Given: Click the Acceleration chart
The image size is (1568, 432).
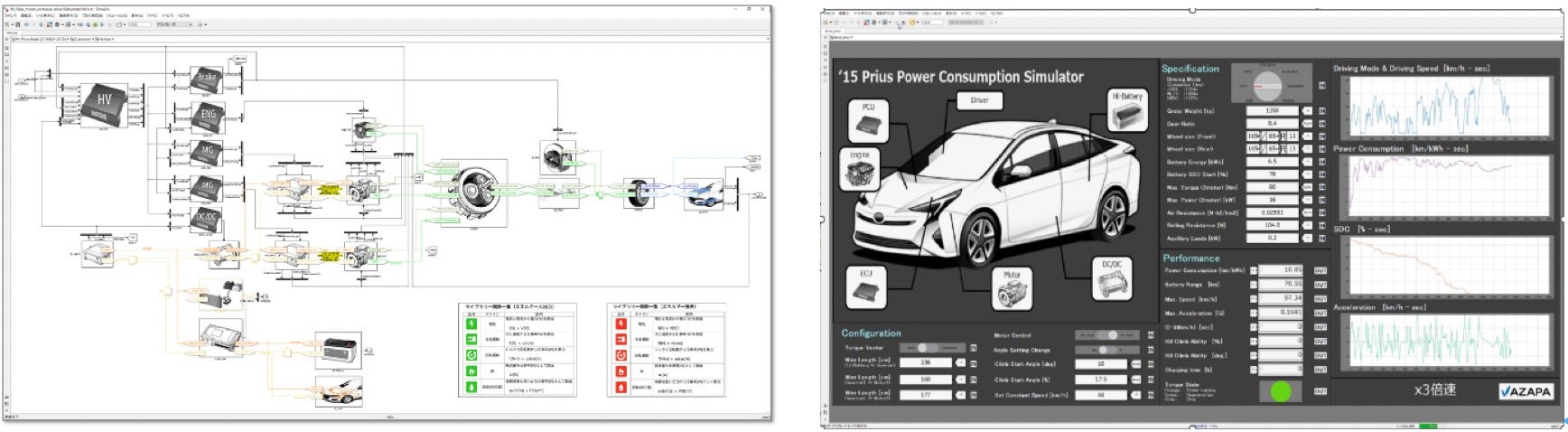Looking at the screenshot, I should pyautogui.click(x=1446, y=343).
